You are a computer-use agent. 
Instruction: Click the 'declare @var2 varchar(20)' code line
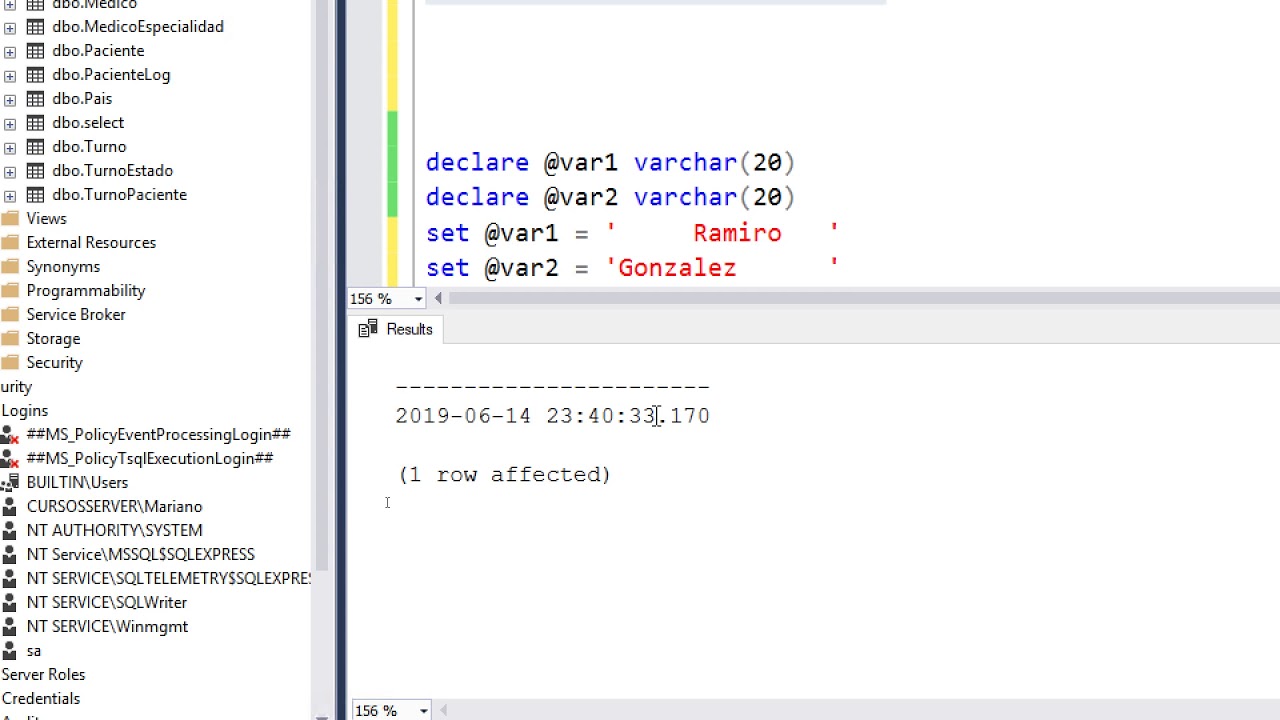[610, 197]
